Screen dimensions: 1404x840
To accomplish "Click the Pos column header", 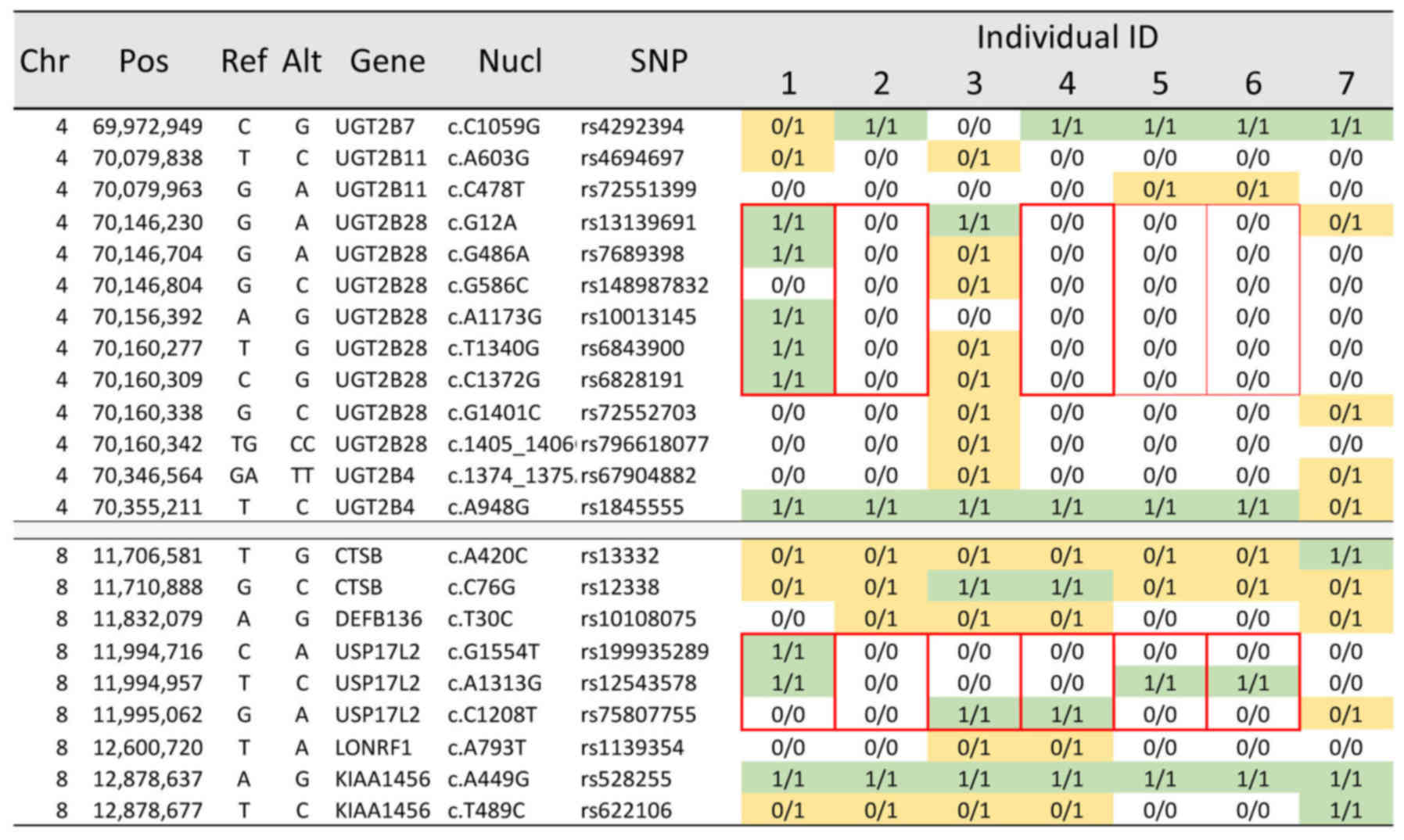I will tap(143, 61).
